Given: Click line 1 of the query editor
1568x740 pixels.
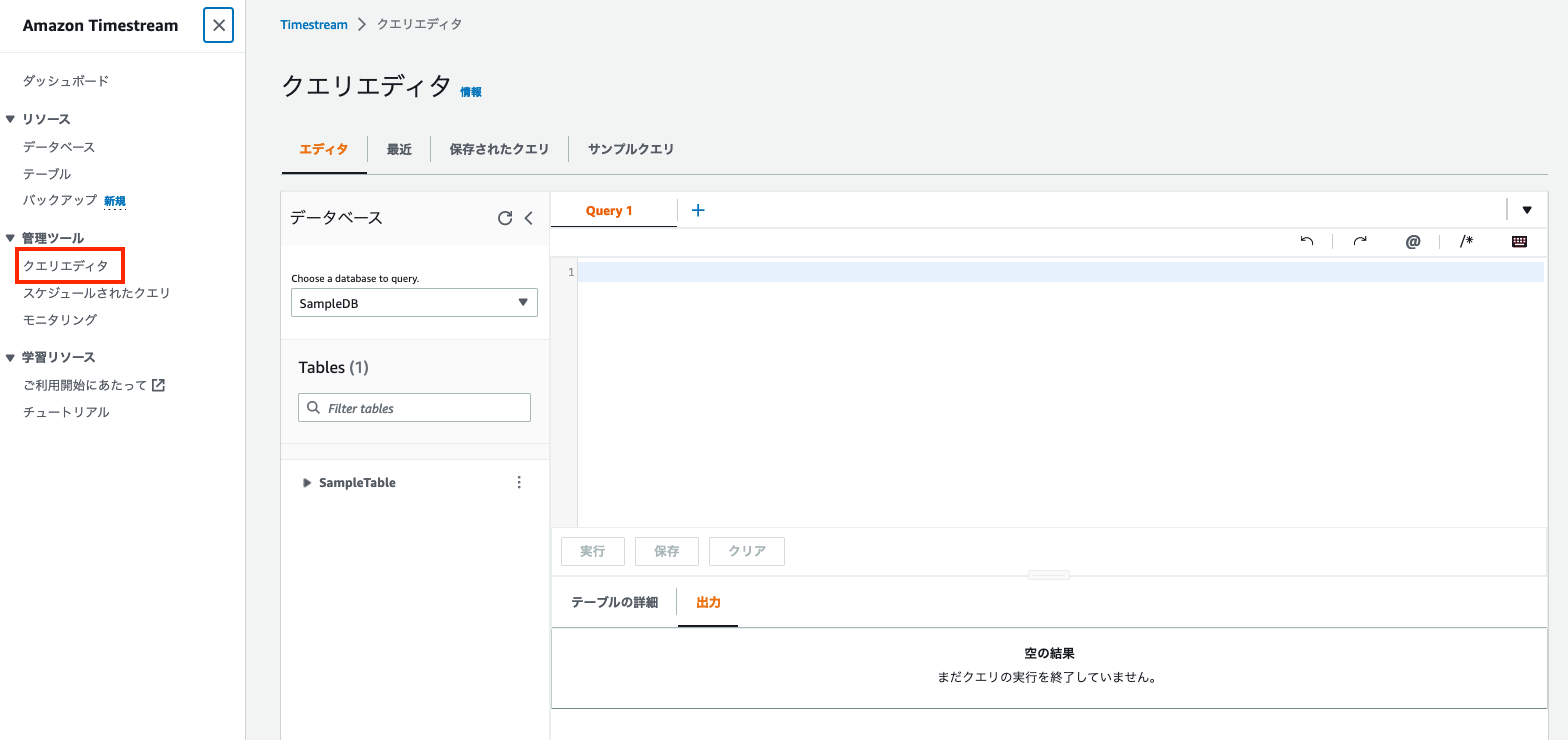Looking at the screenshot, I should [x=1060, y=272].
